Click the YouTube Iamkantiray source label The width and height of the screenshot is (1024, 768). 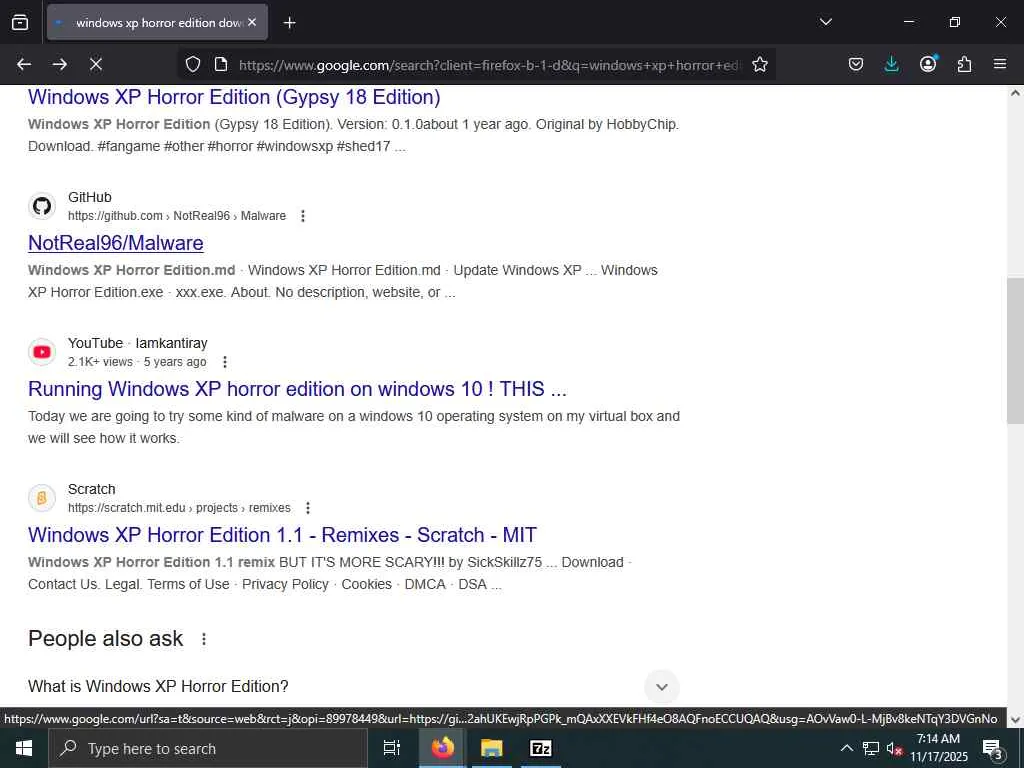(x=138, y=344)
